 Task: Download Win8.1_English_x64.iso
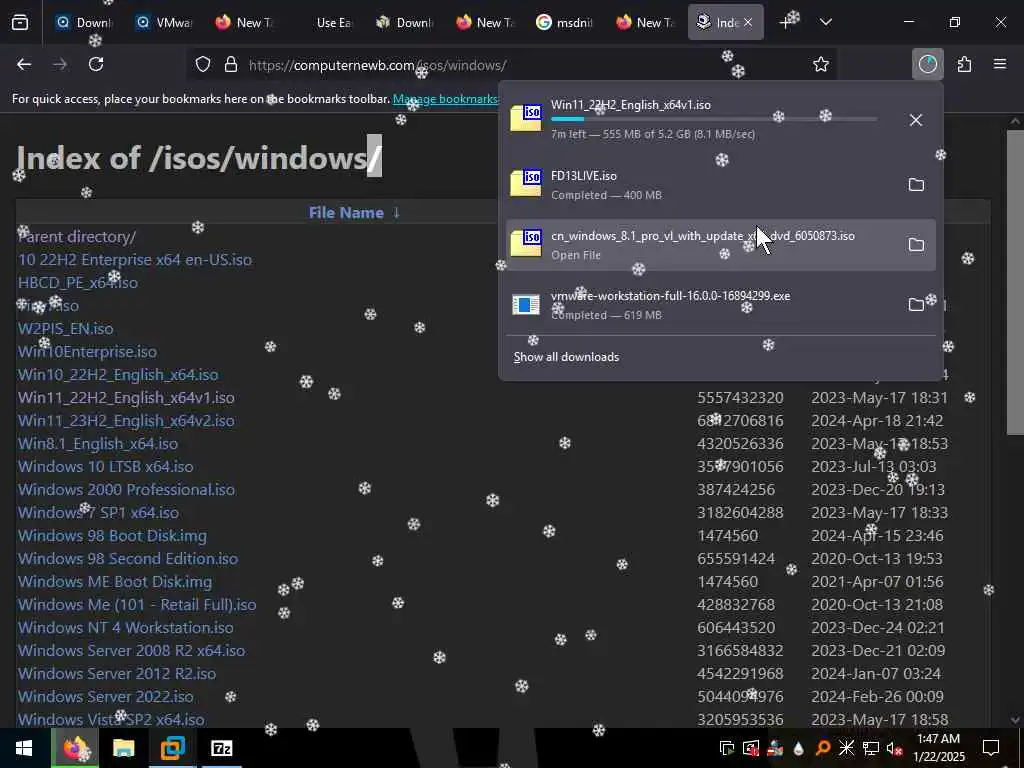point(98,443)
